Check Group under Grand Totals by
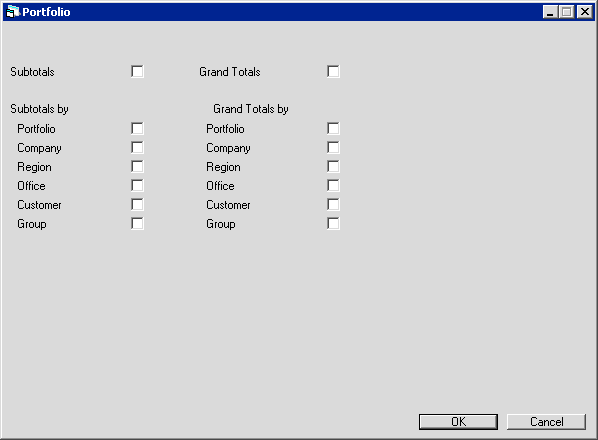Viewport: 598px width, 440px height. point(333,224)
